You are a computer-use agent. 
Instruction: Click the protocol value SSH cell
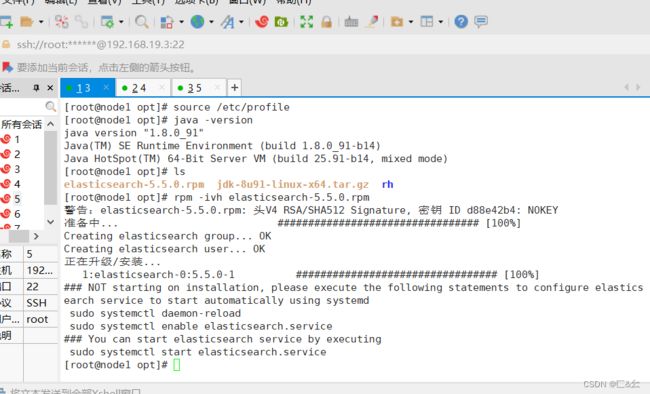pyautogui.click(x=41, y=303)
